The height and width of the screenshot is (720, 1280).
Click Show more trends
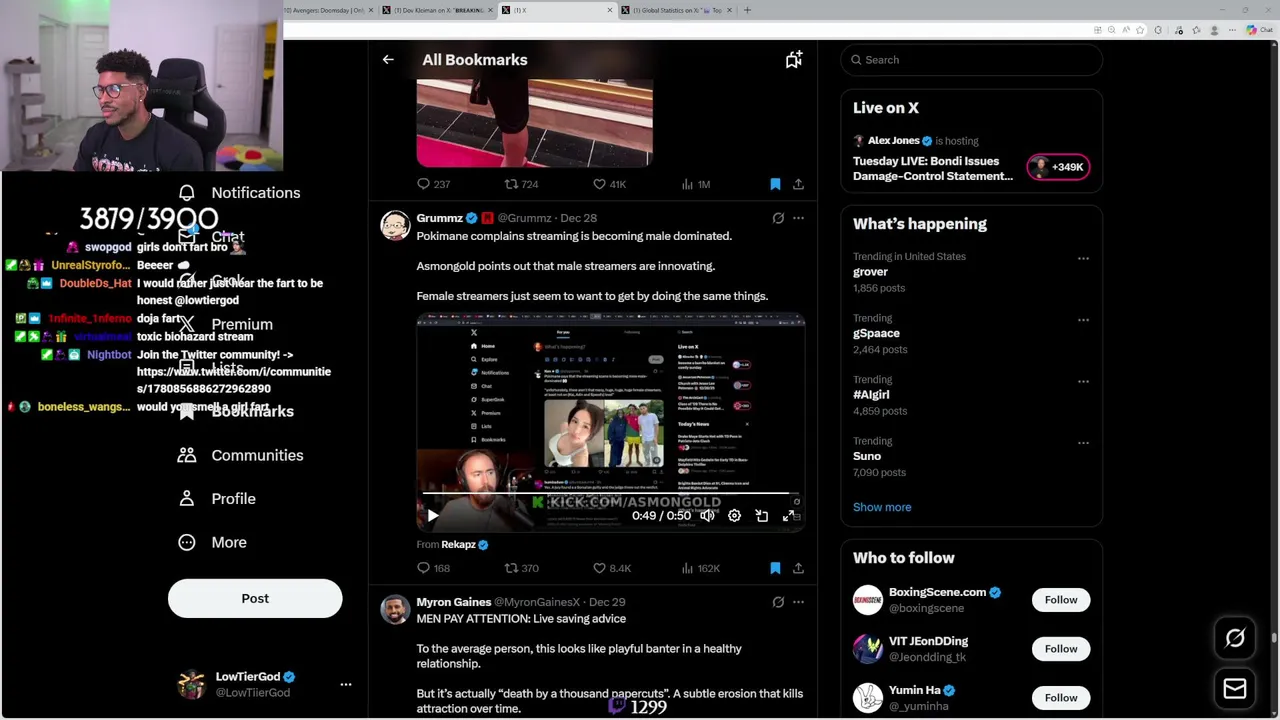(x=882, y=507)
